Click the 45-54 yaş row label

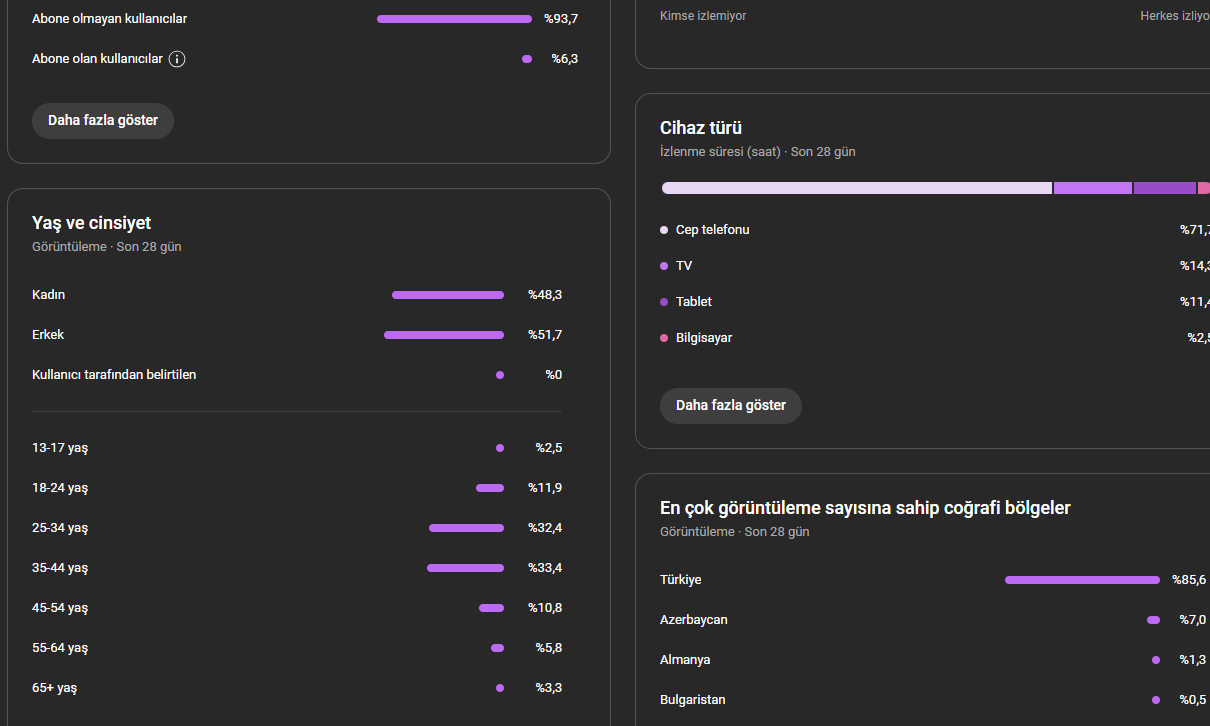coord(60,608)
